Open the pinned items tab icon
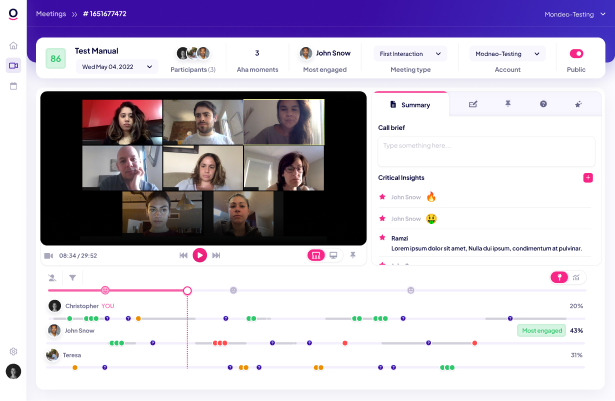Viewport: 615px width, 401px height. (x=508, y=104)
